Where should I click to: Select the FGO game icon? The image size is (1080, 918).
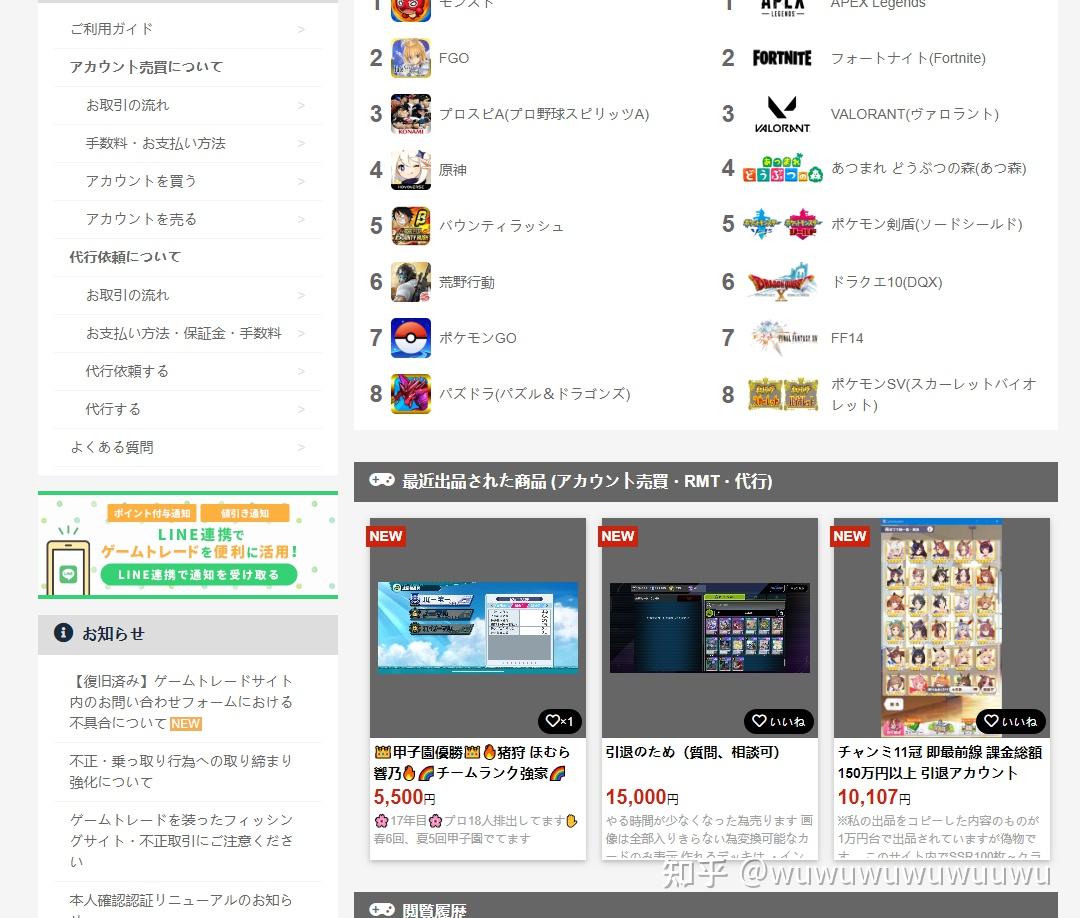[x=411, y=58]
